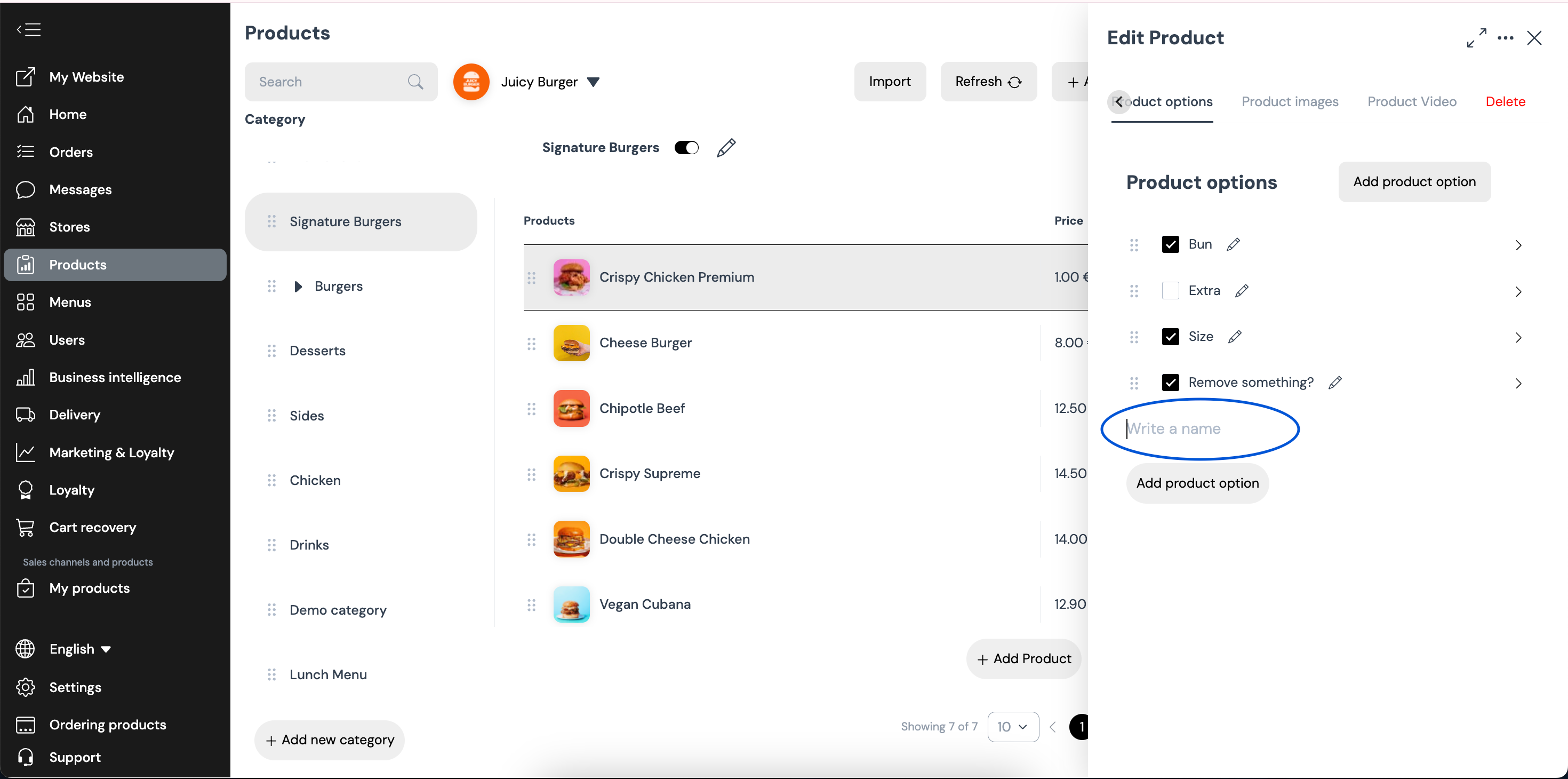Switch to the Product images tab
This screenshot has width=1568, height=779.
[1290, 102]
